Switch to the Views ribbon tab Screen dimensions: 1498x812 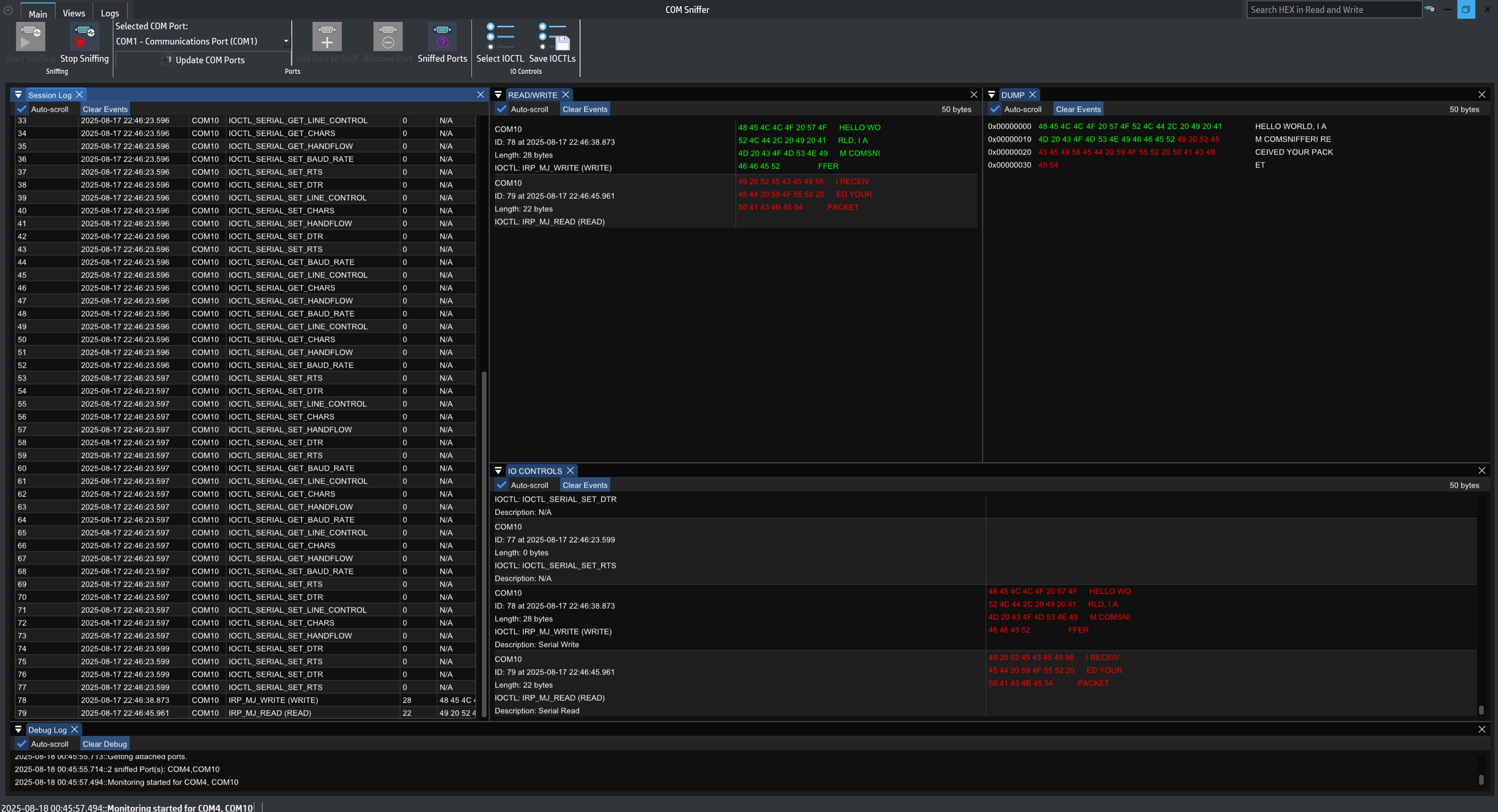74,13
